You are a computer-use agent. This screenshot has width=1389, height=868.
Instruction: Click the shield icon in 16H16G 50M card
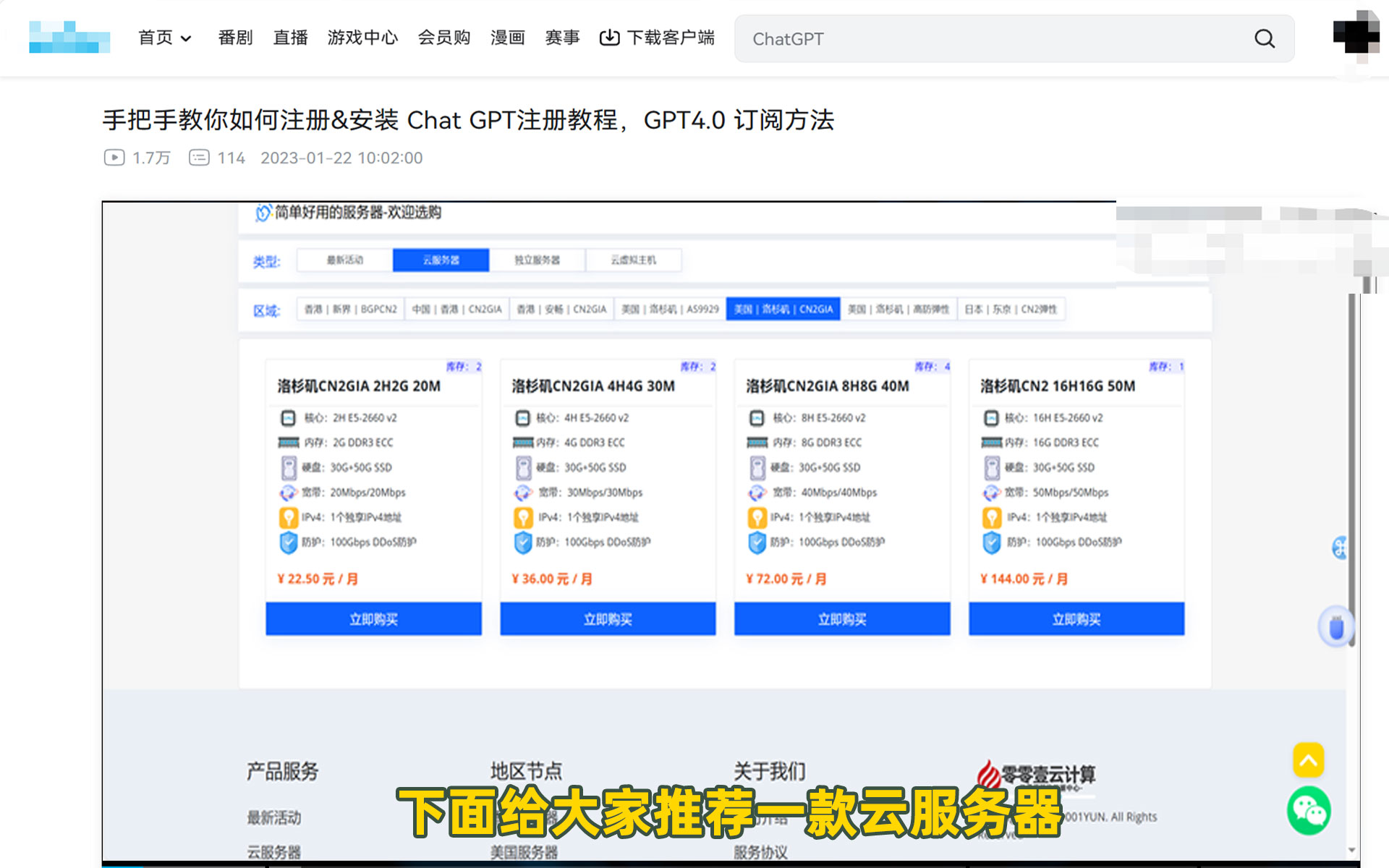coord(991,542)
